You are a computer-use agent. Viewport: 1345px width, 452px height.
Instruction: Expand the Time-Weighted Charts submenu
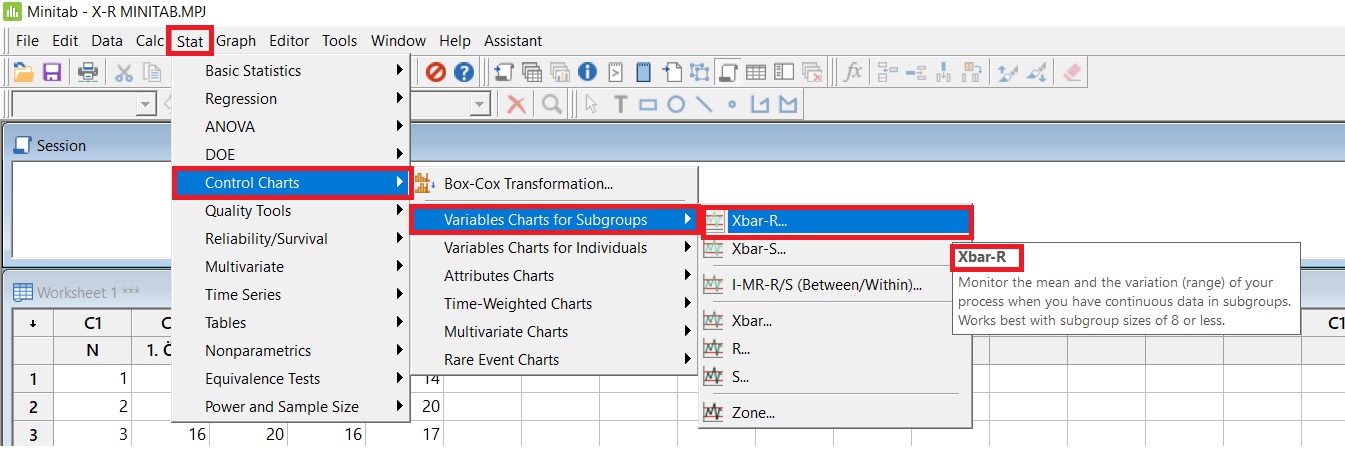(554, 303)
